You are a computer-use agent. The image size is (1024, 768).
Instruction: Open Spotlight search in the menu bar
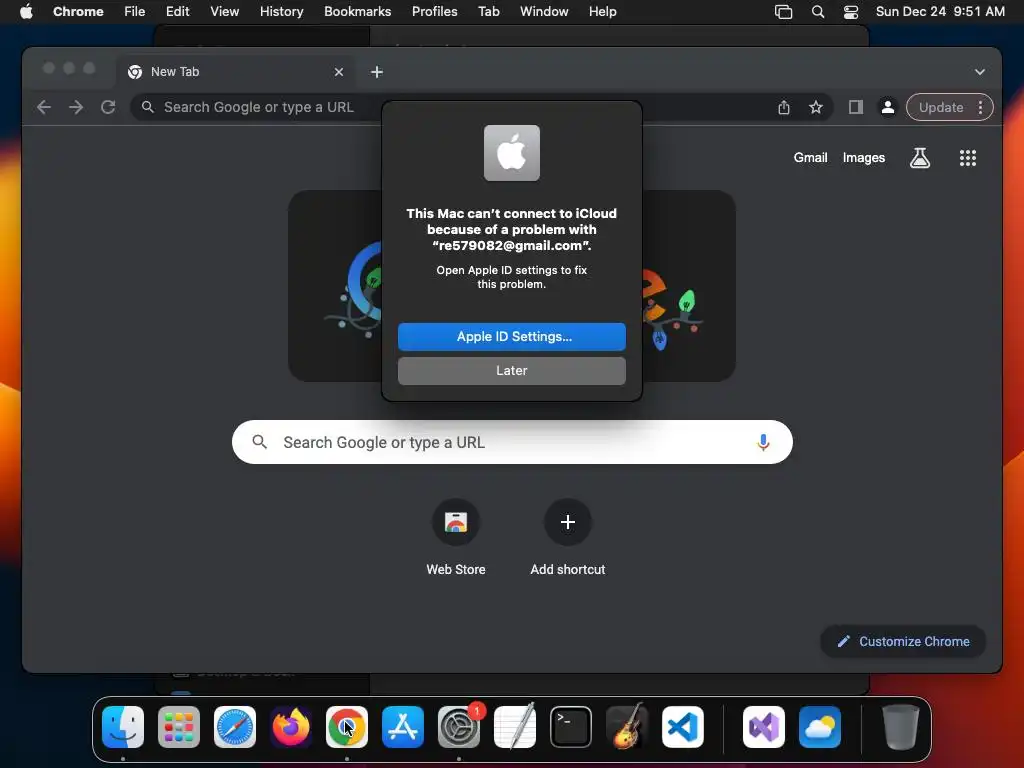pyautogui.click(x=818, y=11)
